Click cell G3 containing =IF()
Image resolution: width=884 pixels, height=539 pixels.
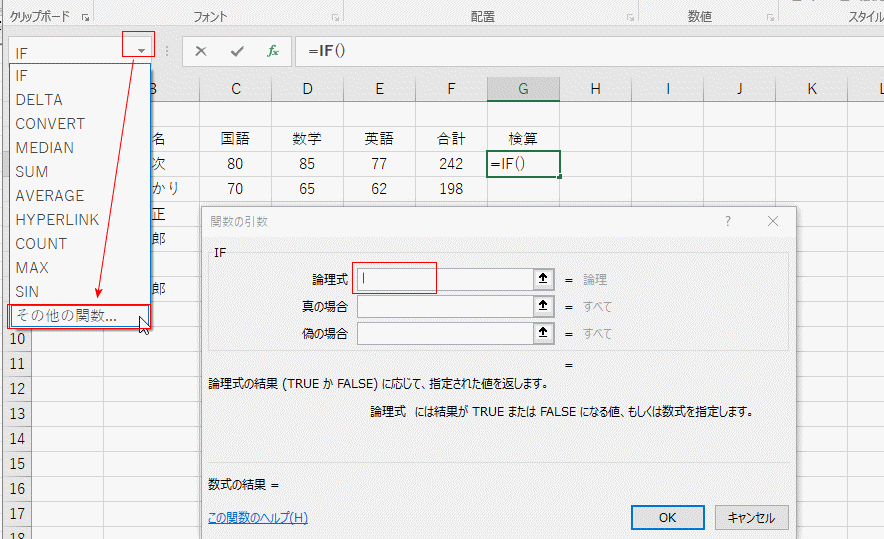(523, 163)
